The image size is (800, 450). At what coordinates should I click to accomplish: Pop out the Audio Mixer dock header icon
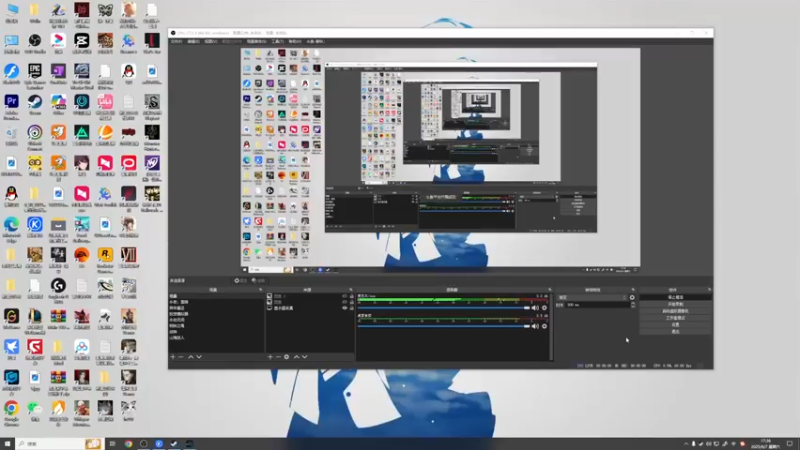tap(549, 290)
